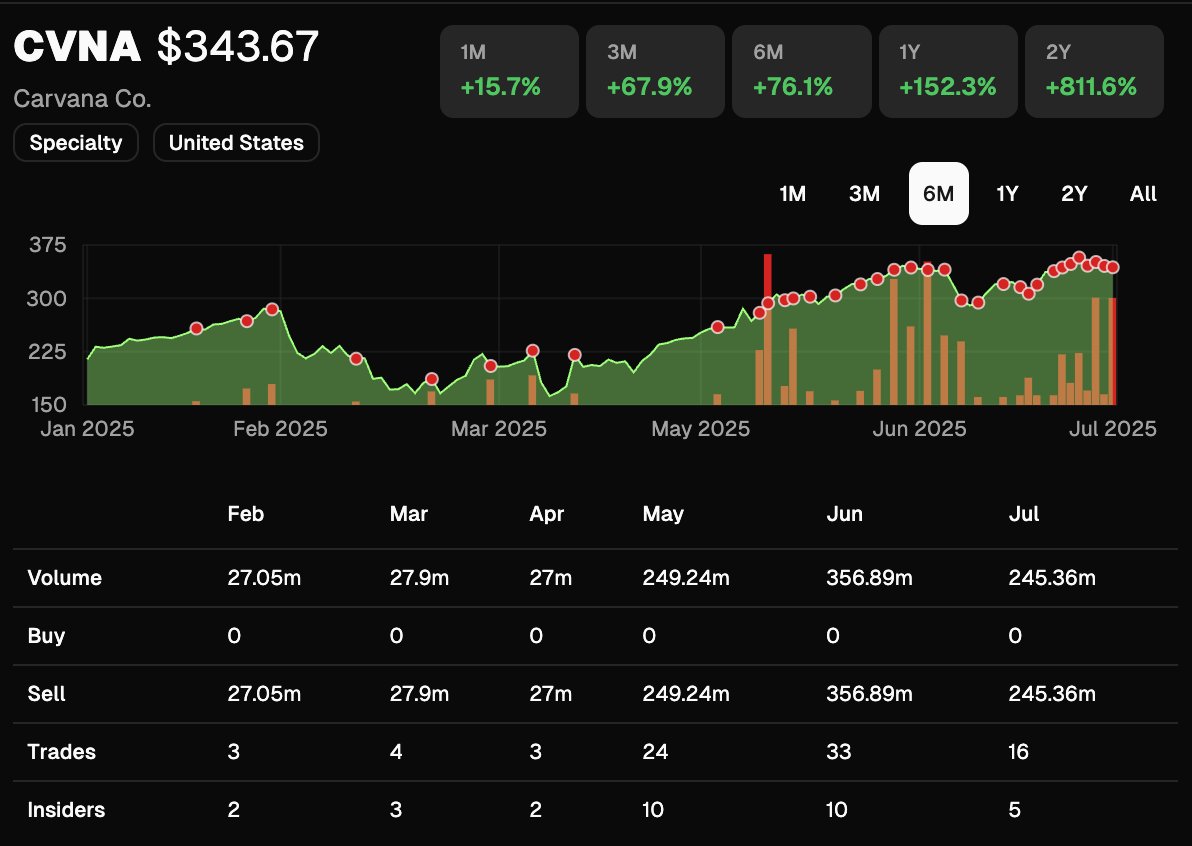Click the Buy row label

click(46, 636)
